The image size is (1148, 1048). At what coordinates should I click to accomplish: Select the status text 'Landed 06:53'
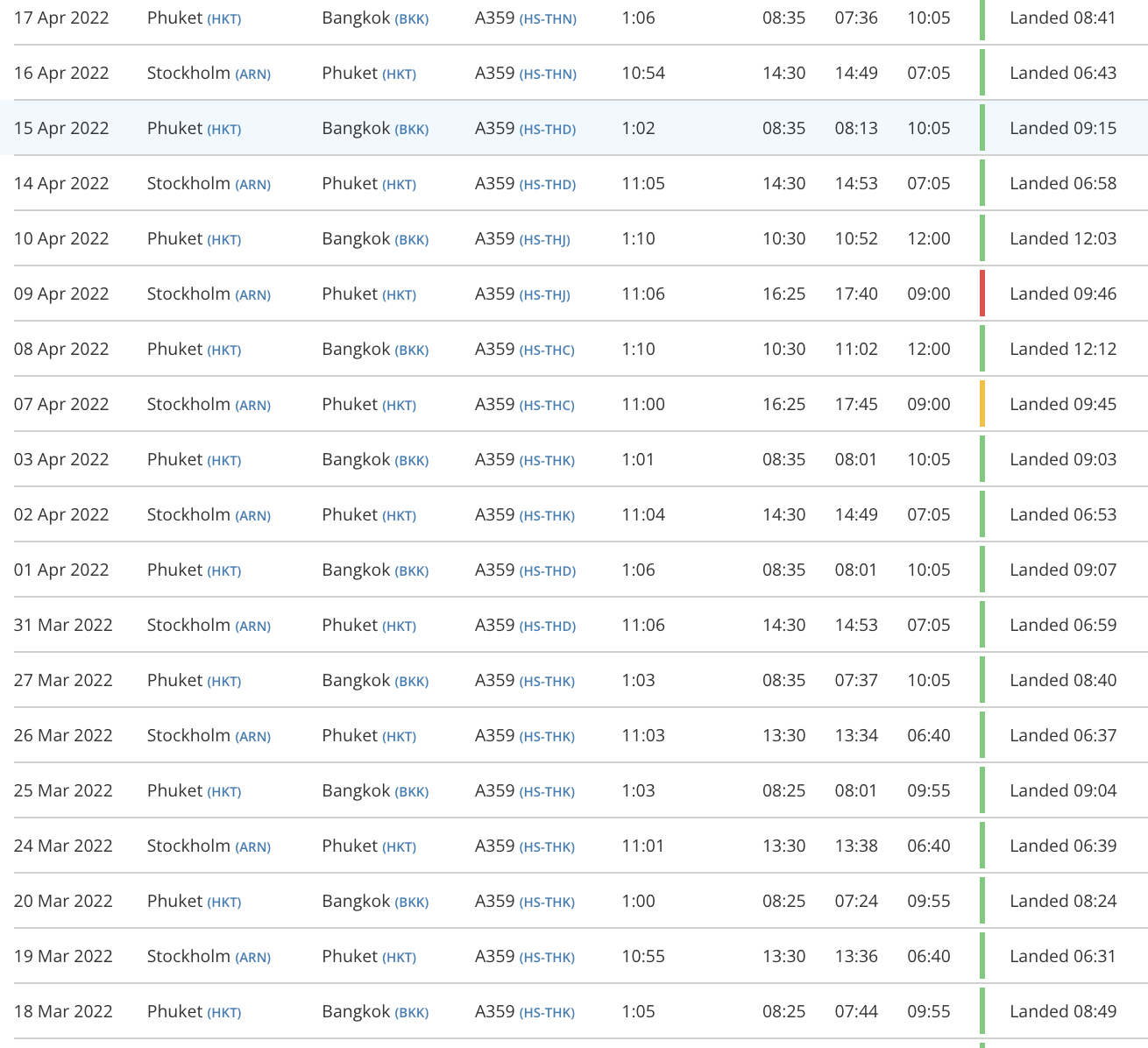1063,514
